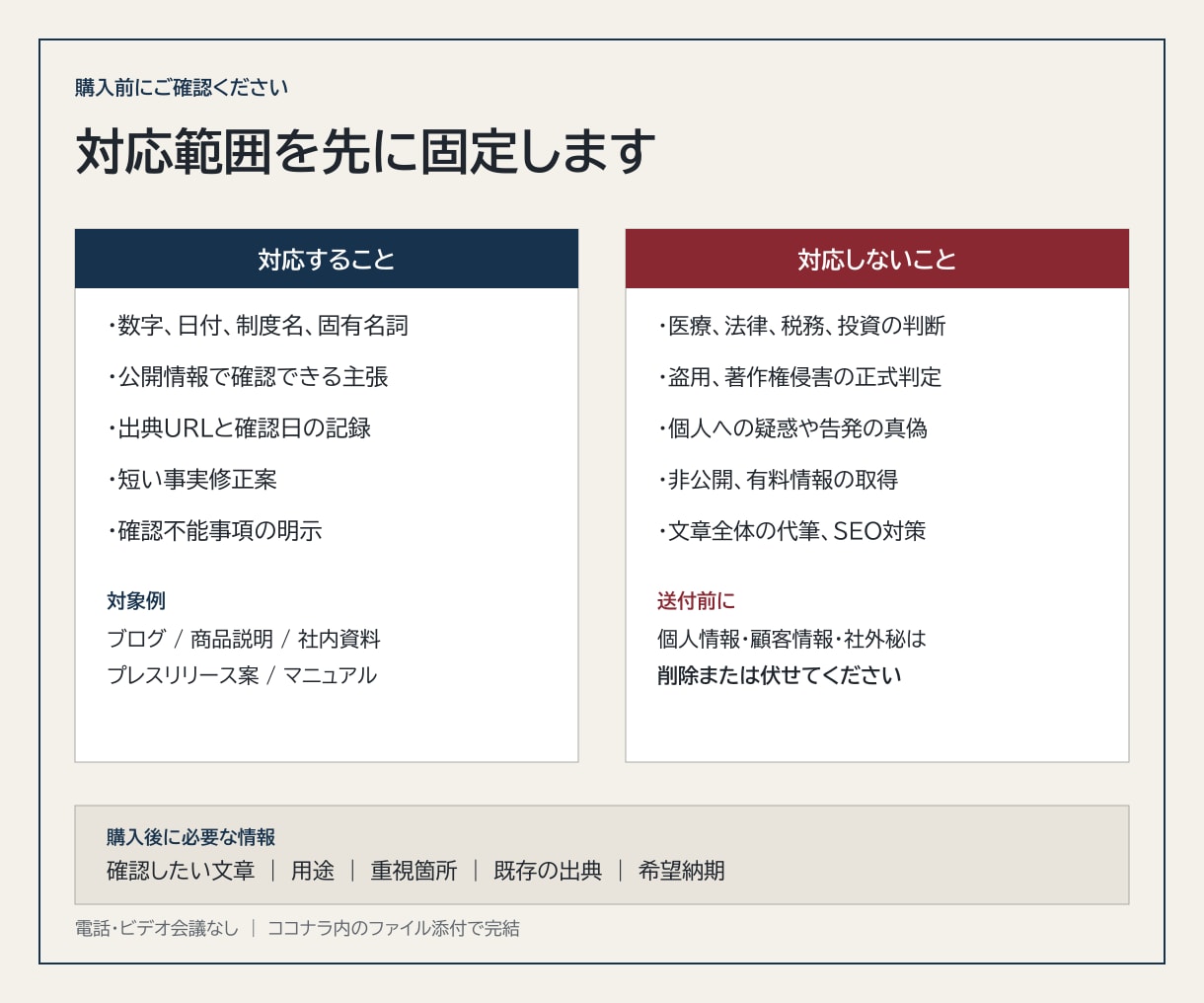The image size is (1204, 1003).
Task: Click the footer text 電話・ビデオ会議なし
Action: (157, 928)
